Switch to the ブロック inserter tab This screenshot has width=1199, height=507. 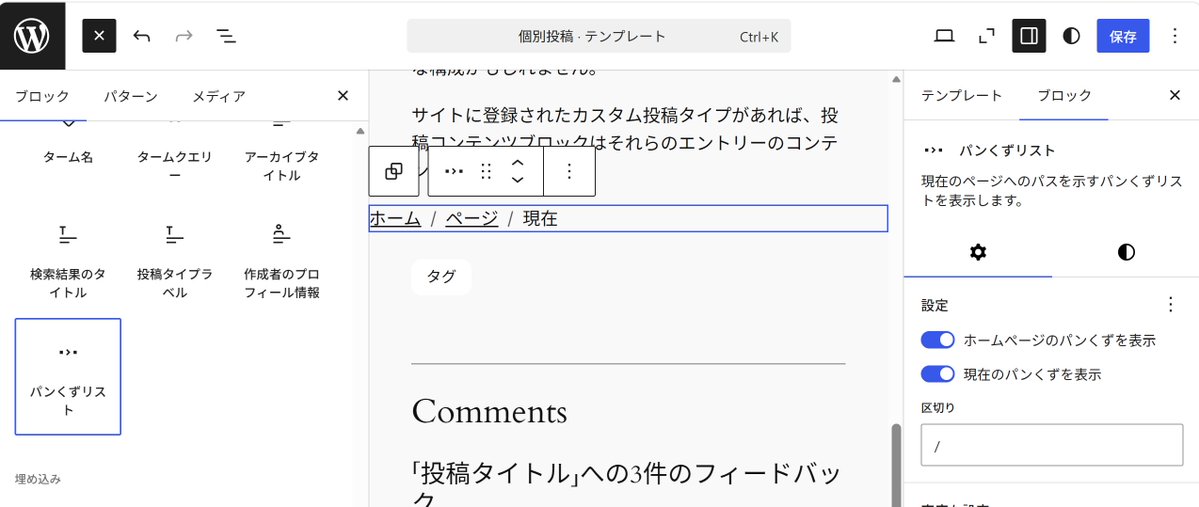43,96
